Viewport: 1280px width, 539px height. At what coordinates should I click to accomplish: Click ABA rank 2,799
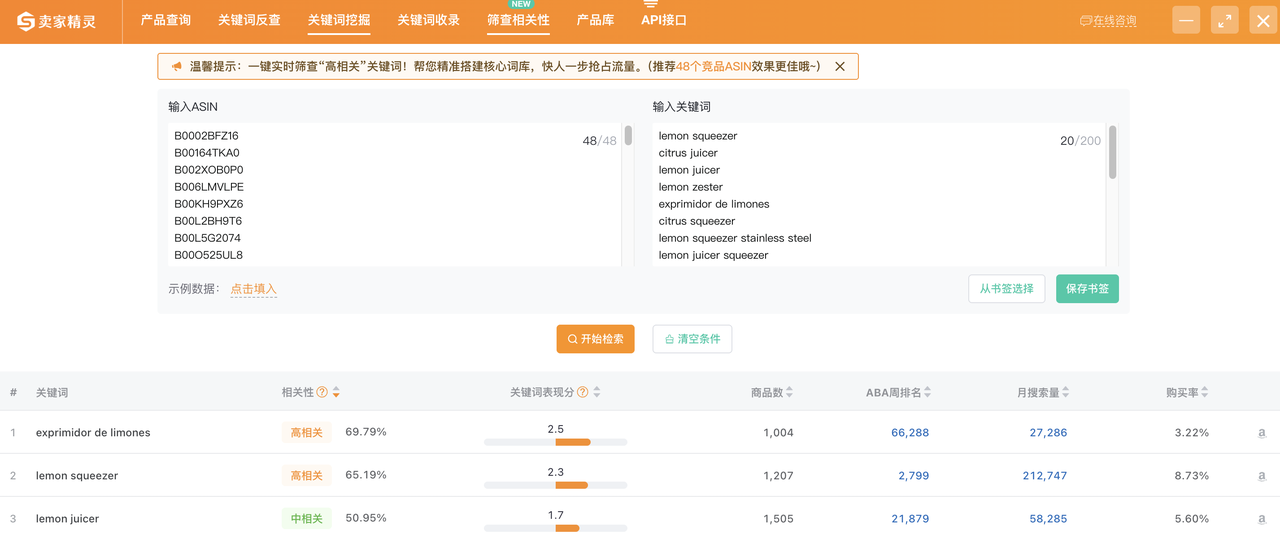click(914, 476)
